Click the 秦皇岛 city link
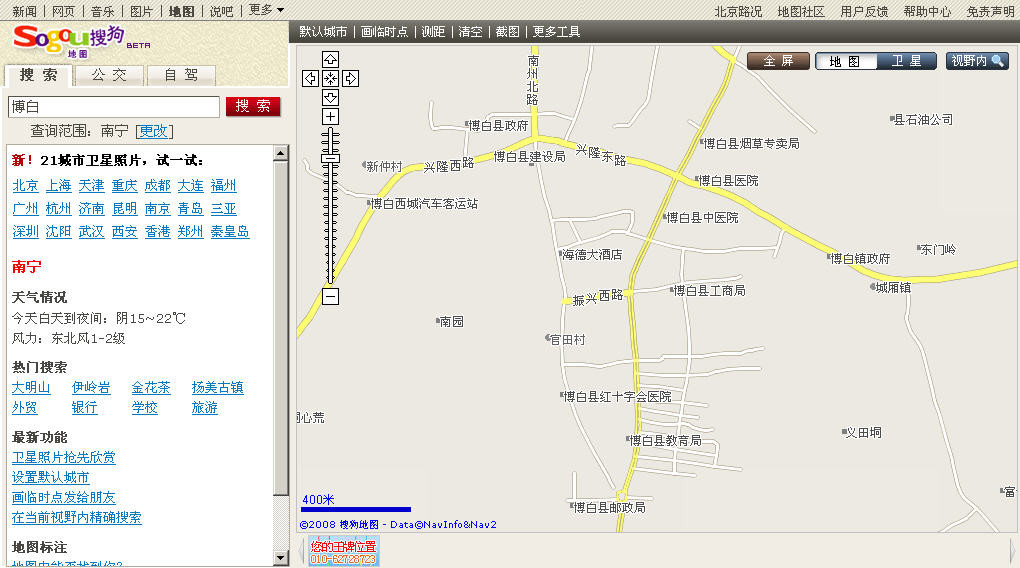Screen dimensions: 1020x568 pyautogui.click(x=230, y=232)
